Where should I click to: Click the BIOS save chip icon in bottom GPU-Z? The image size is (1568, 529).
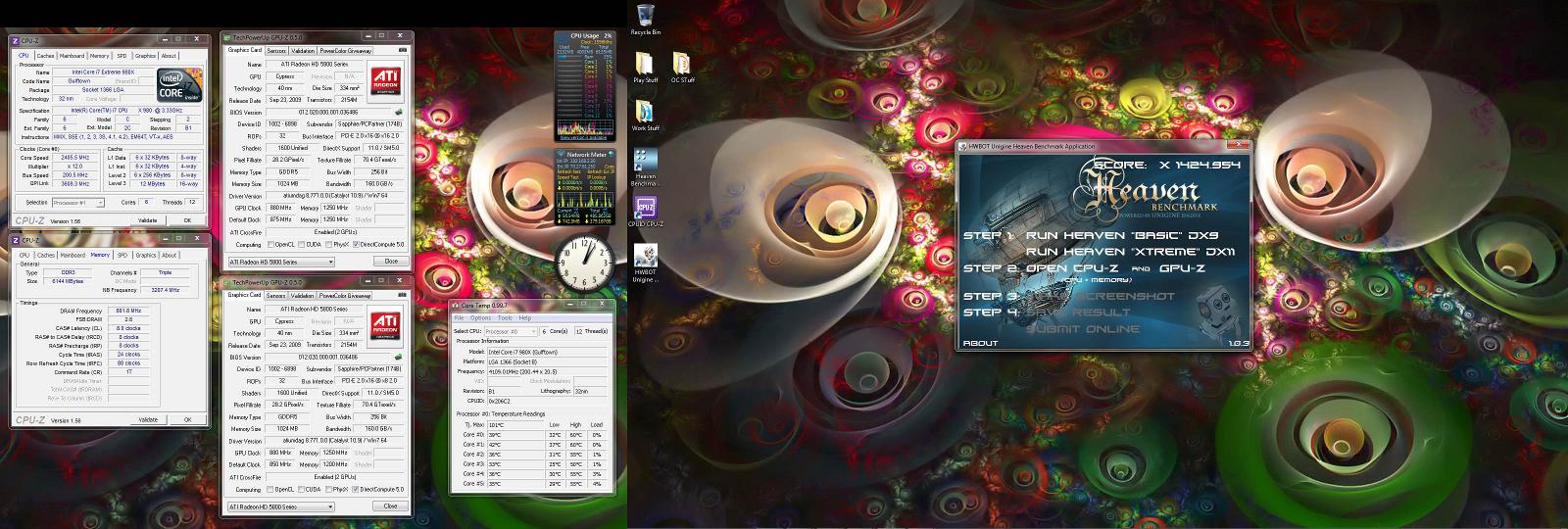[x=398, y=359]
